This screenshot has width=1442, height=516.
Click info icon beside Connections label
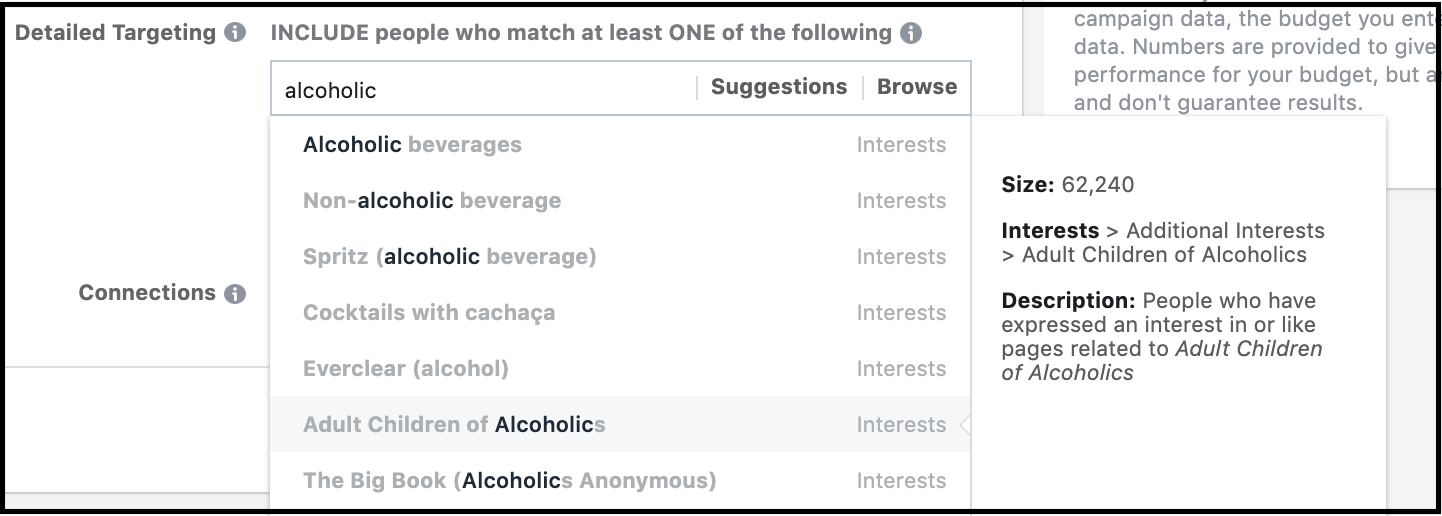(235, 294)
